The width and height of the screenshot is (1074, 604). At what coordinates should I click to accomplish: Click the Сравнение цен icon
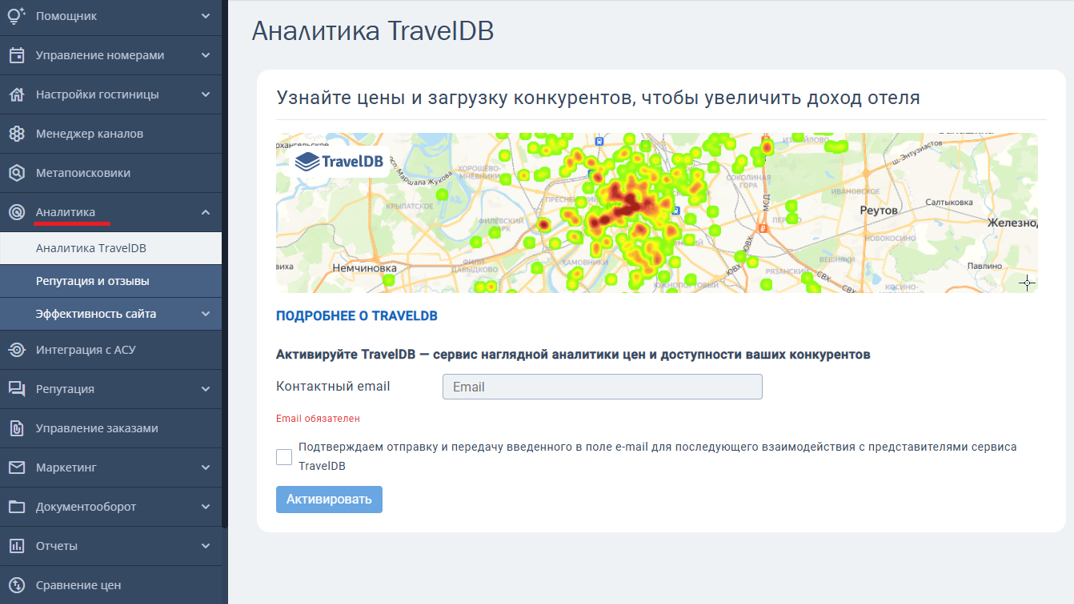tap(16, 585)
